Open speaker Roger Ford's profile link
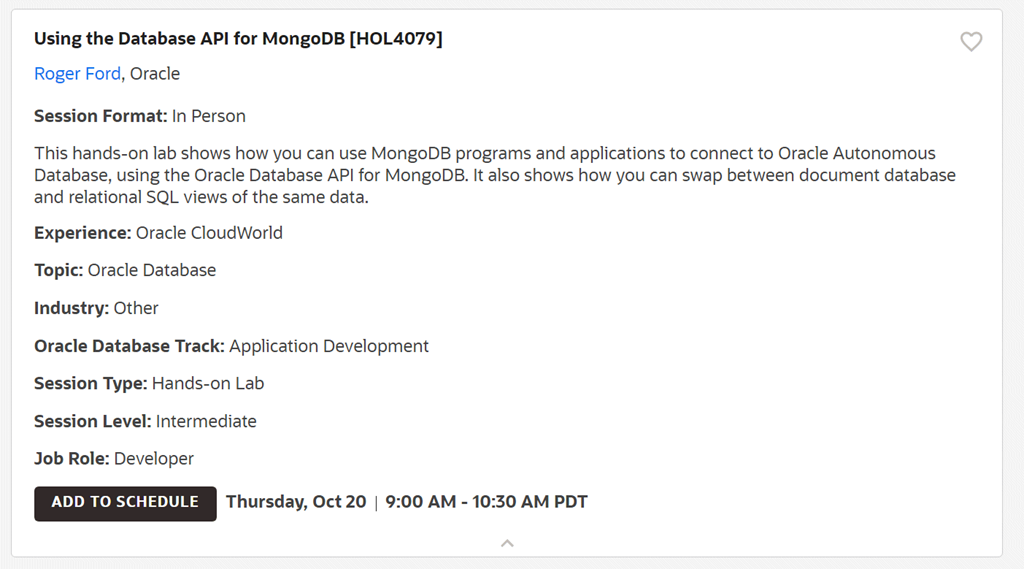Viewport: 1024px width, 569px height. (77, 74)
